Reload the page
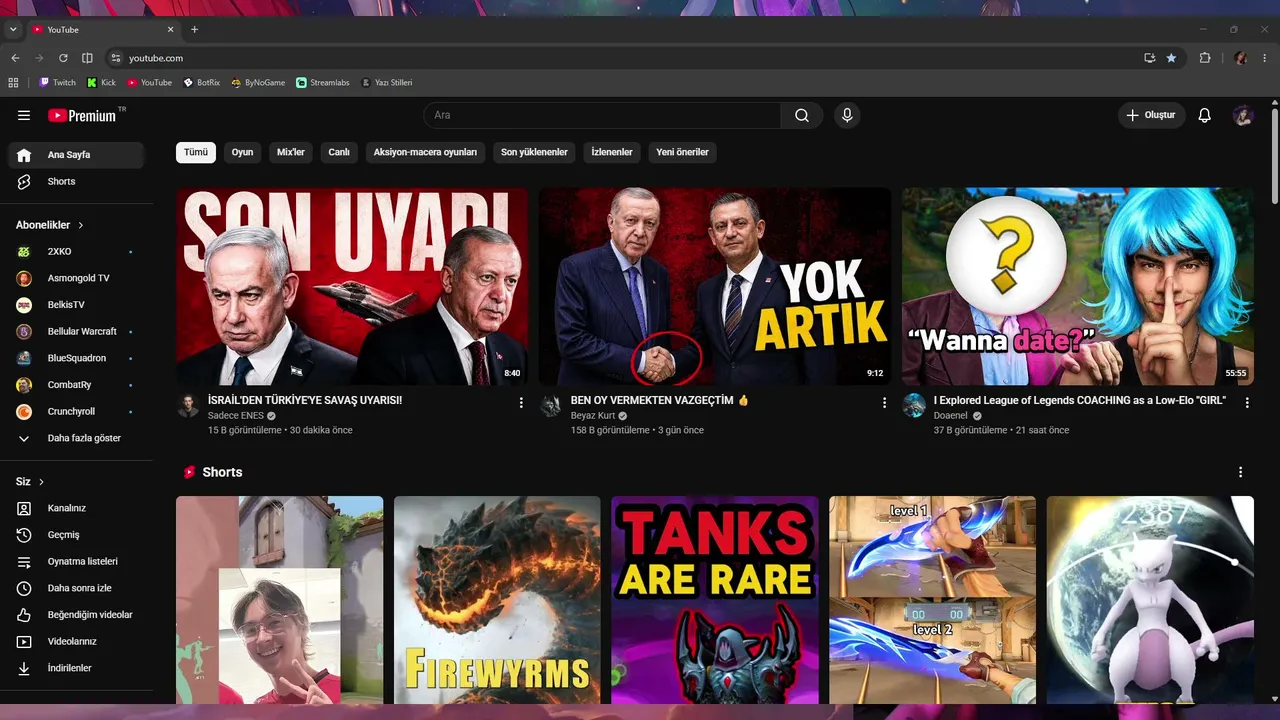 point(63,58)
